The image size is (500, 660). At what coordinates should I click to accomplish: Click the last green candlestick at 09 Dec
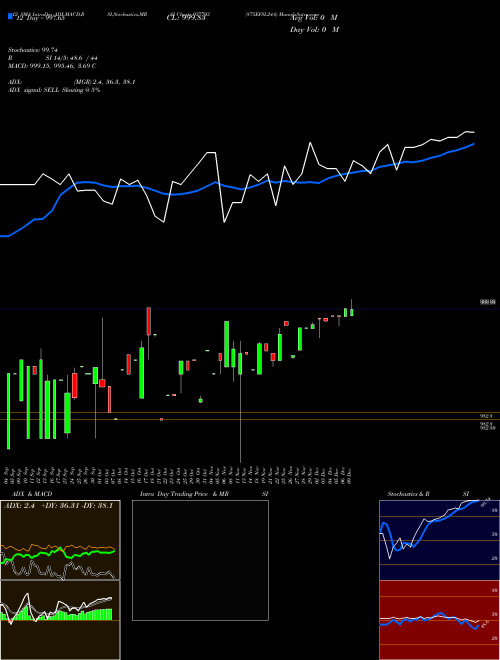click(x=351, y=312)
